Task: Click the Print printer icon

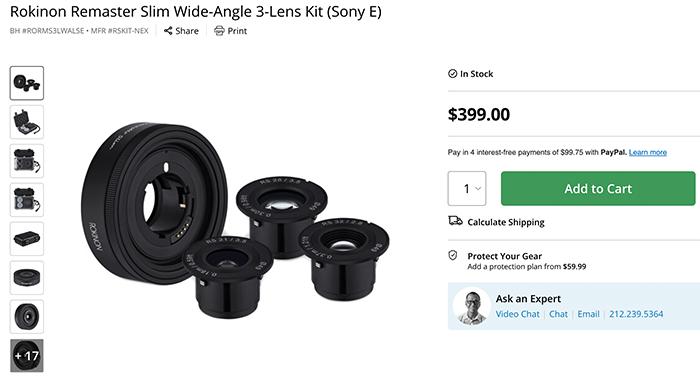Action: 219,31
